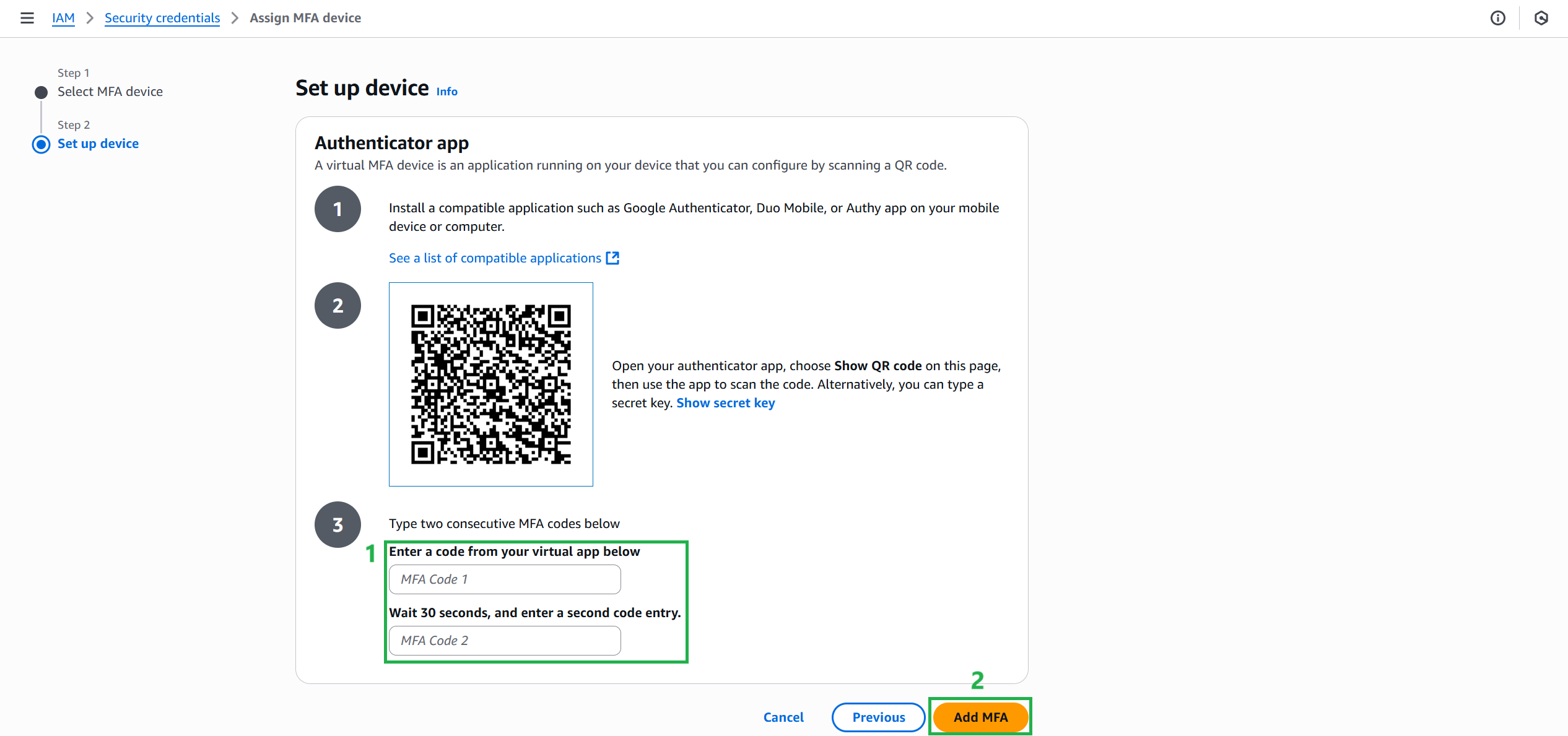Click the QR code image
1568x736 pixels.
point(490,384)
